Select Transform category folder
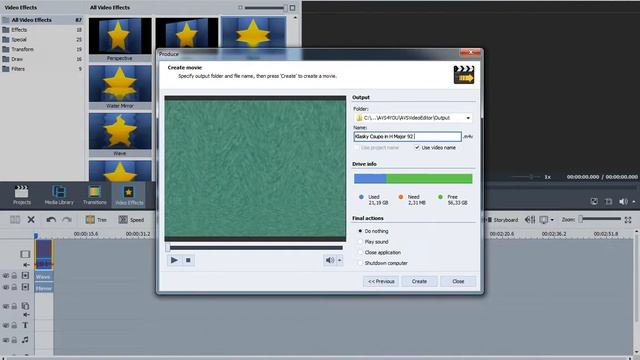The image size is (640, 360). (42, 49)
